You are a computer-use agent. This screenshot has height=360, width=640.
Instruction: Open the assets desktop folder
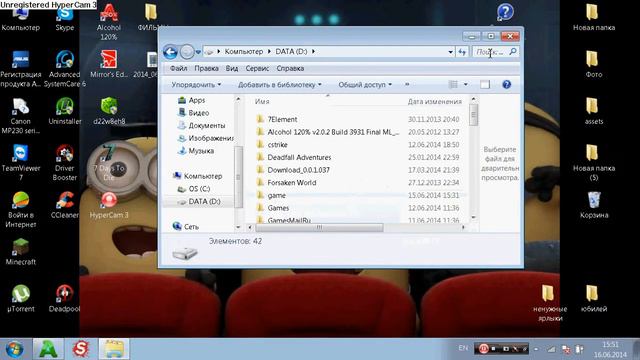pyautogui.click(x=593, y=111)
